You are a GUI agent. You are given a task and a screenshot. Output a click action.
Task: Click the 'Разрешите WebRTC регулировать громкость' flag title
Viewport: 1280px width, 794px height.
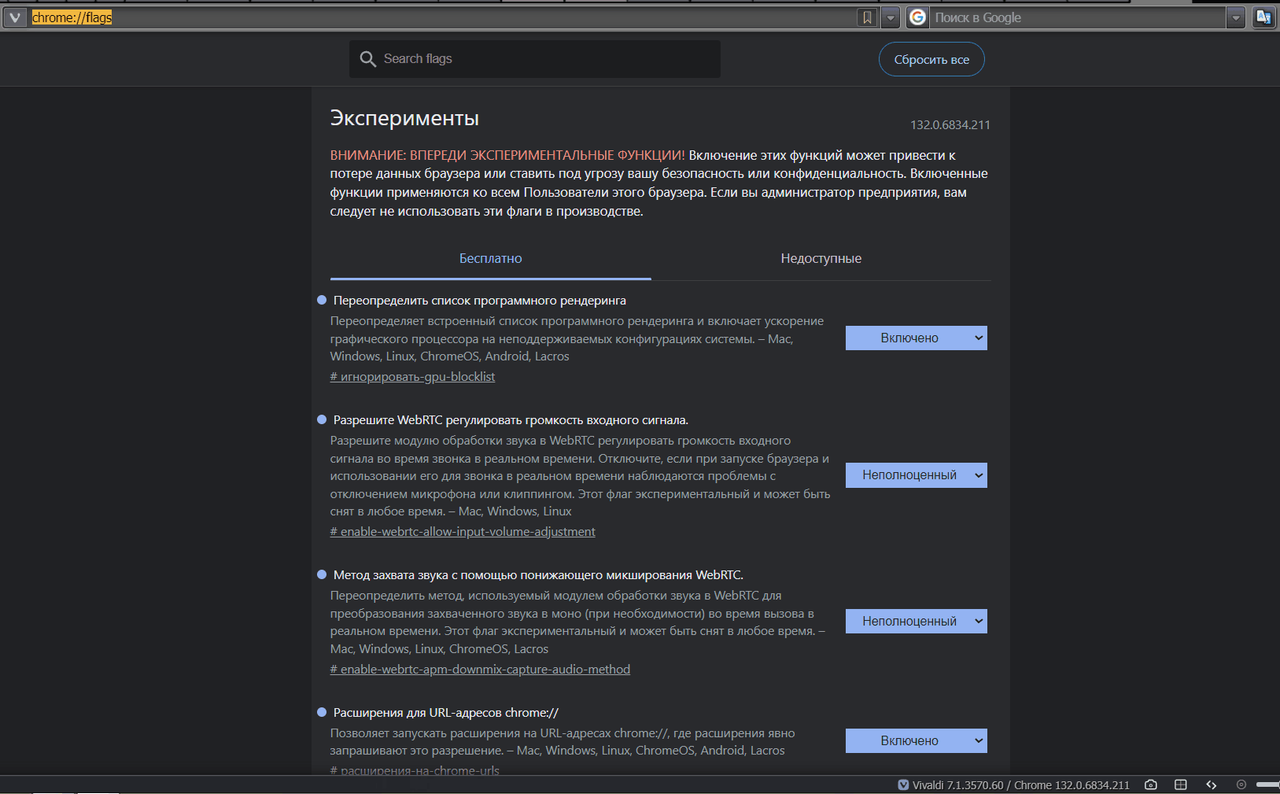[511, 419]
